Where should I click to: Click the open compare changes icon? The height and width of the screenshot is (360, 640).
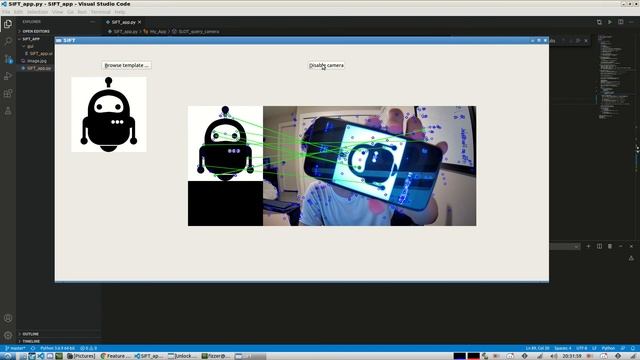(x=599, y=22)
